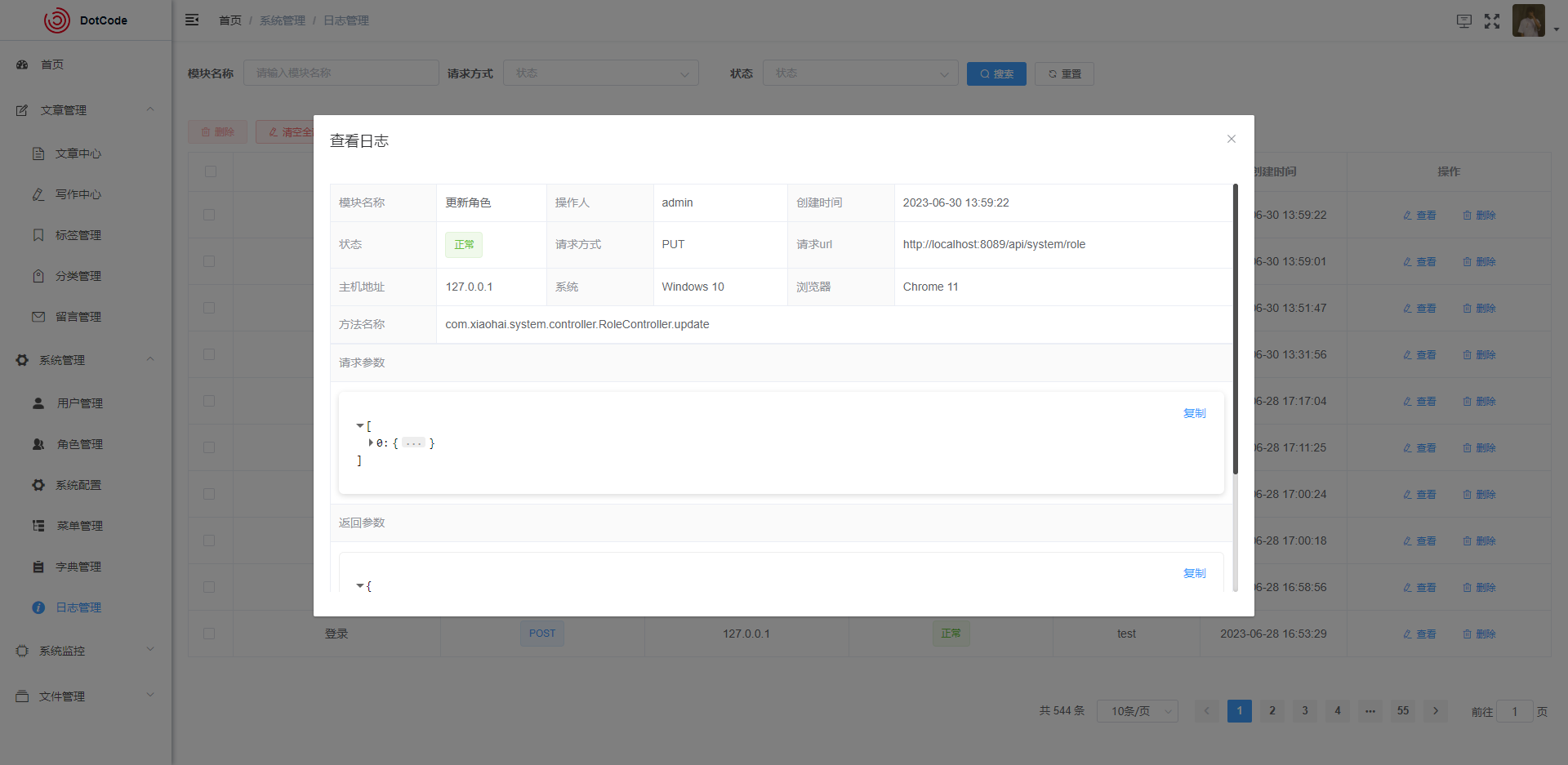The image size is (1568, 765).
Task: Expand the 文件管理 sidebar group
Action: pyautogui.click(x=86, y=696)
